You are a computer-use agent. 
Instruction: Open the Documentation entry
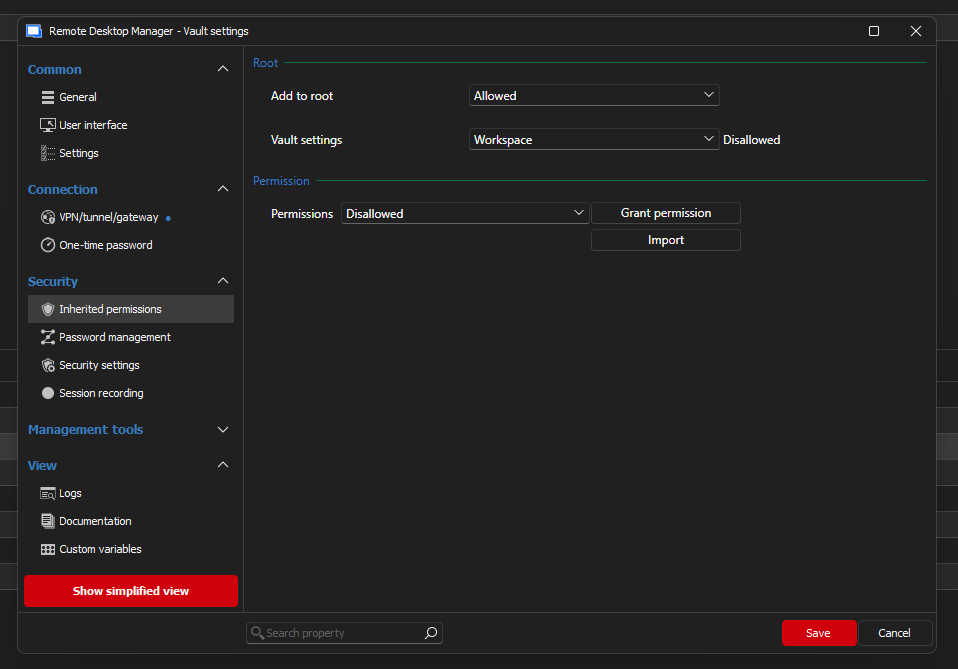pos(131,521)
